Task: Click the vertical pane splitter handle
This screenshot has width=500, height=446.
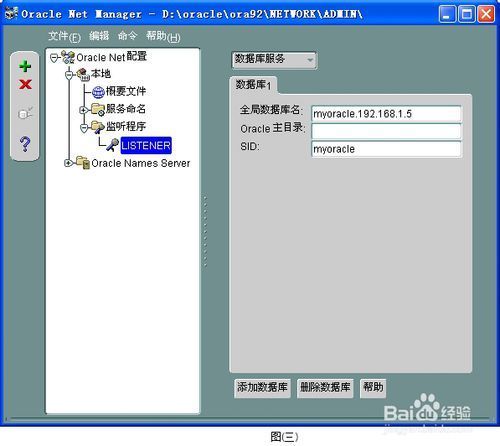Action: [205, 232]
